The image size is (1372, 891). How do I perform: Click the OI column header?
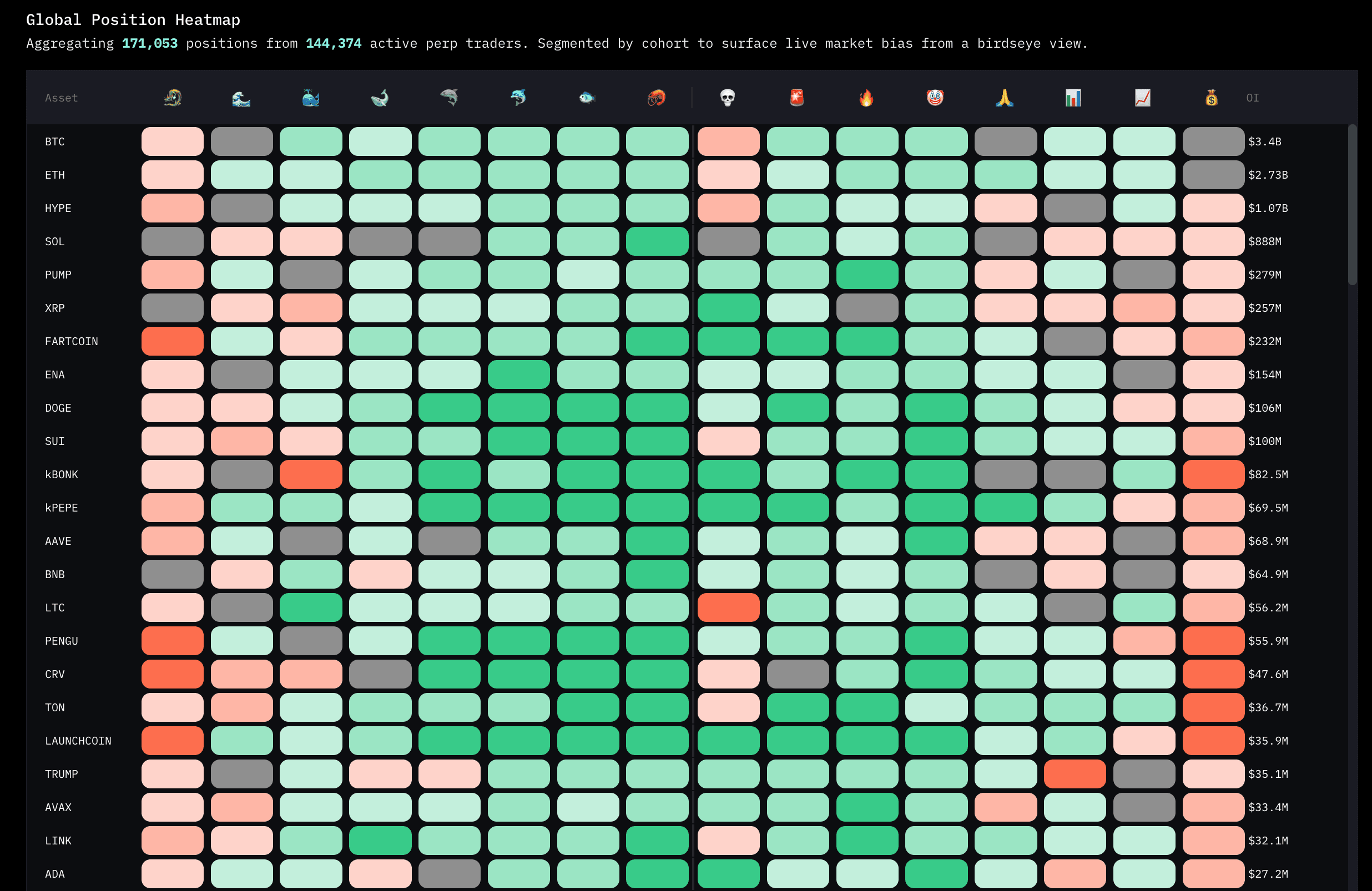click(x=1253, y=98)
